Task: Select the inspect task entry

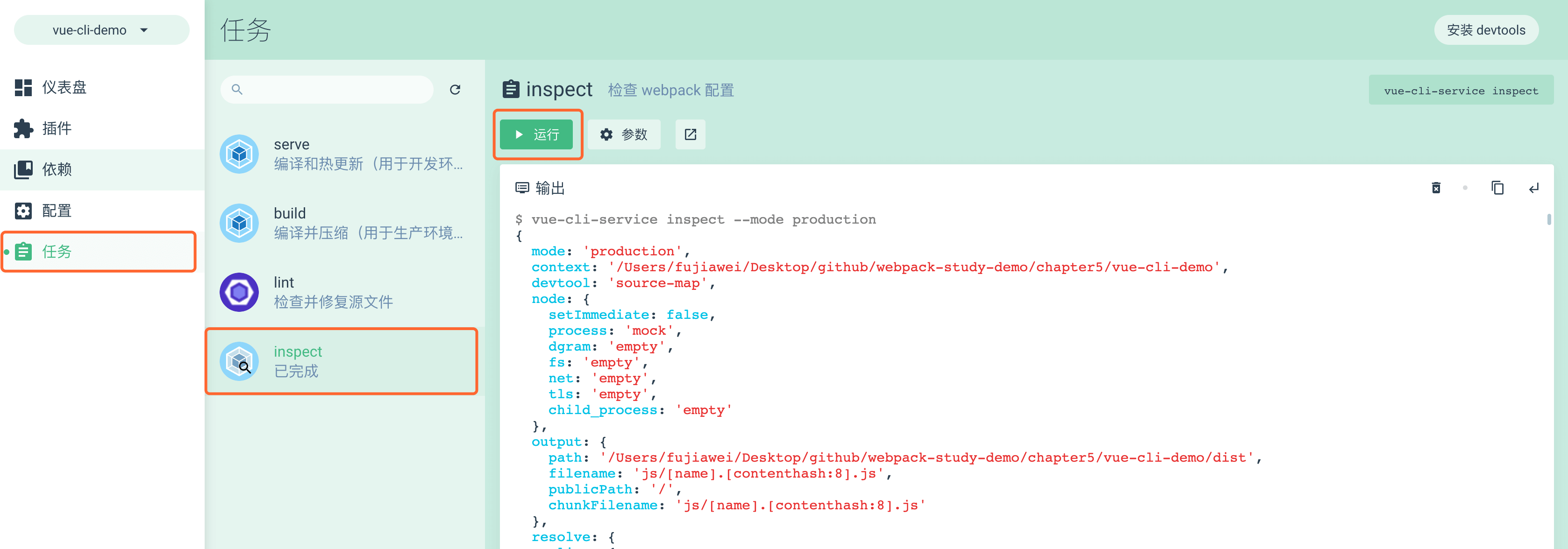Action: coord(341,361)
